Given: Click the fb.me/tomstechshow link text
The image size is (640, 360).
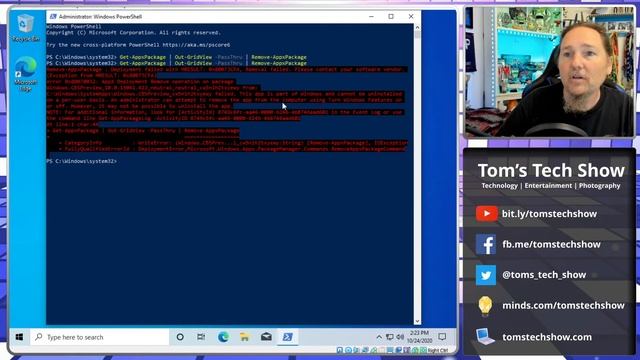Looking at the screenshot, I should 551,244.
